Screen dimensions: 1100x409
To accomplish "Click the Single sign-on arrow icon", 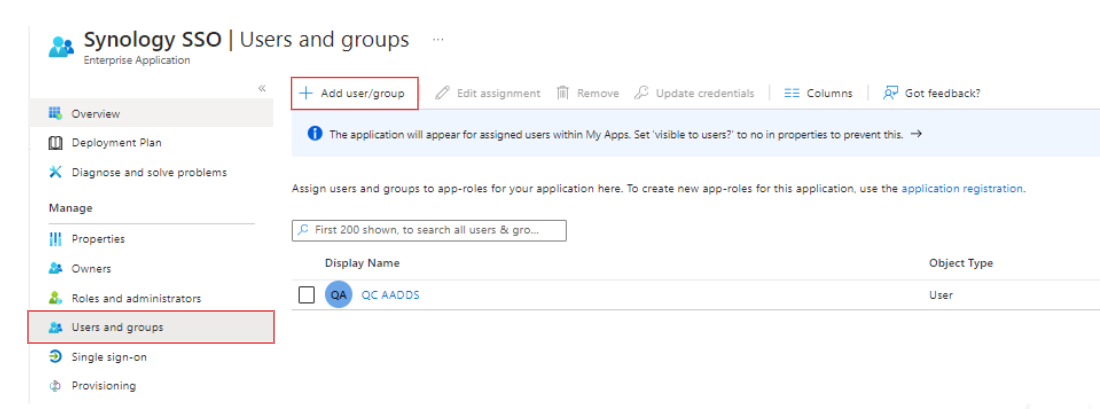I will pos(55,357).
